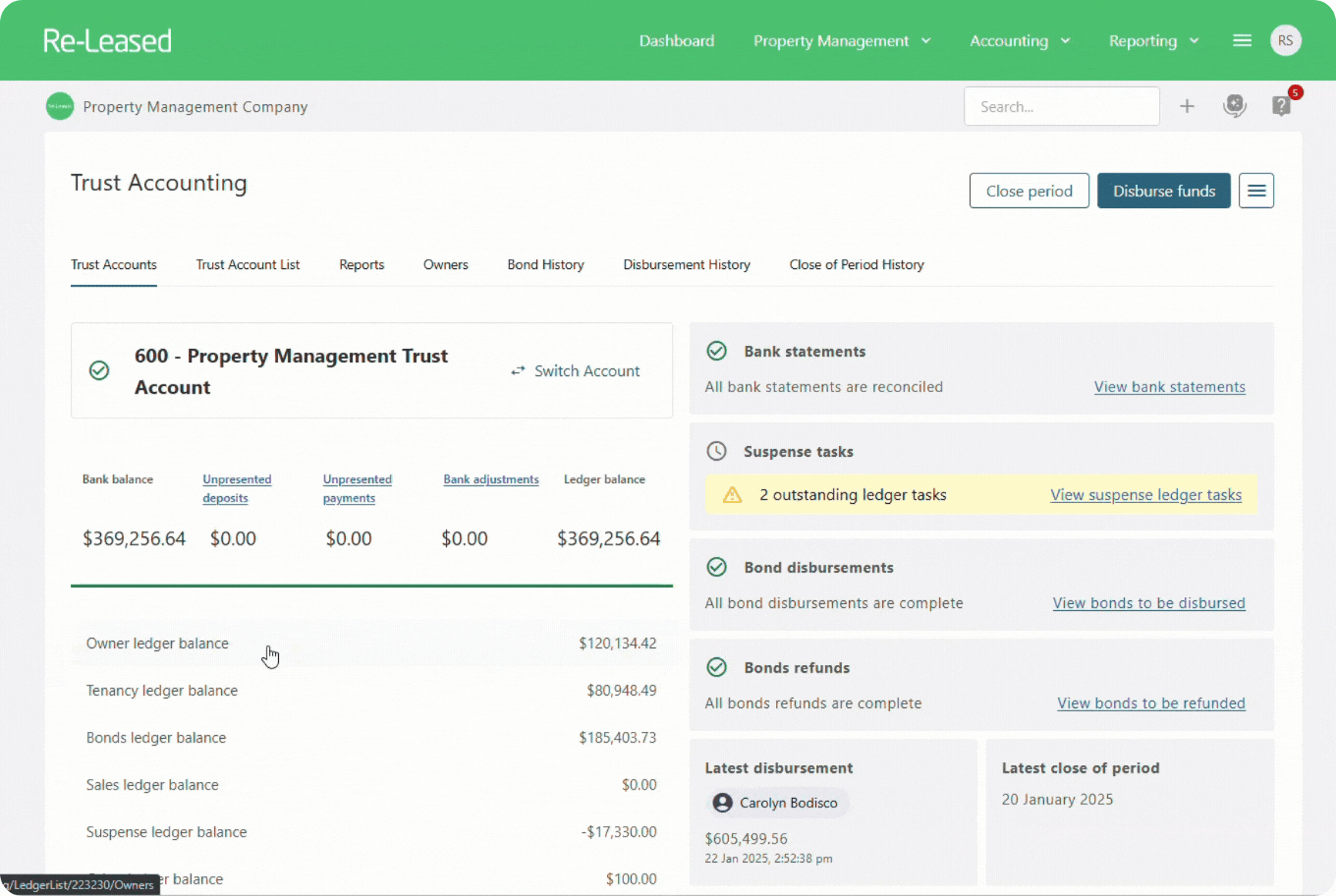Open View bonds to be refunded link

coord(1151,703)
